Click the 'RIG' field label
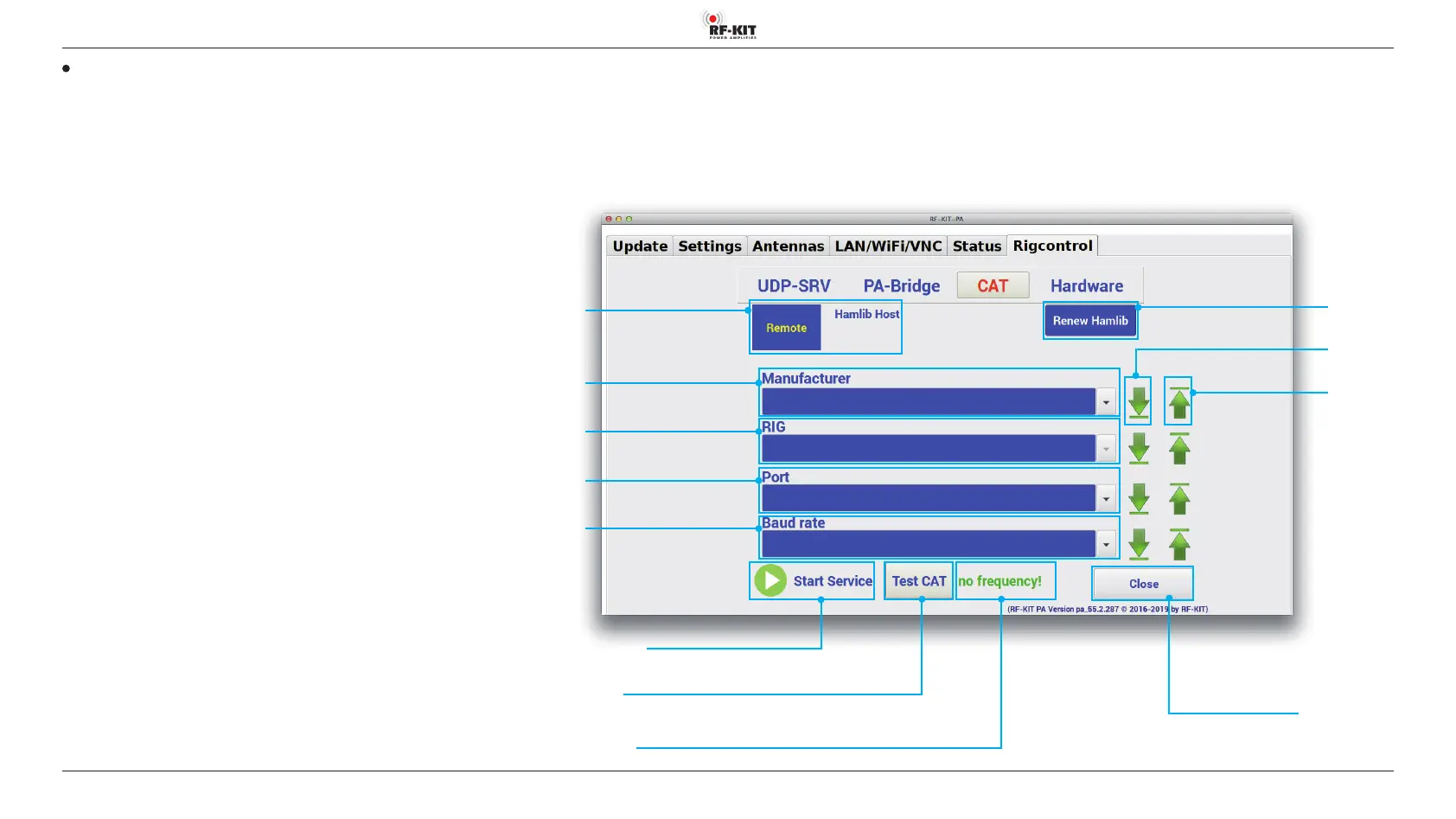The image size is (1456, 819). tap(774, 427)
